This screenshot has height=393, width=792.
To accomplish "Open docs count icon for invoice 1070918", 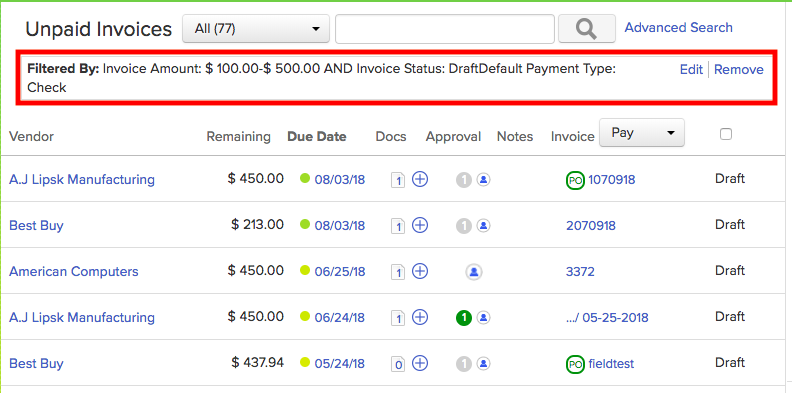I will tap(398, 180).
